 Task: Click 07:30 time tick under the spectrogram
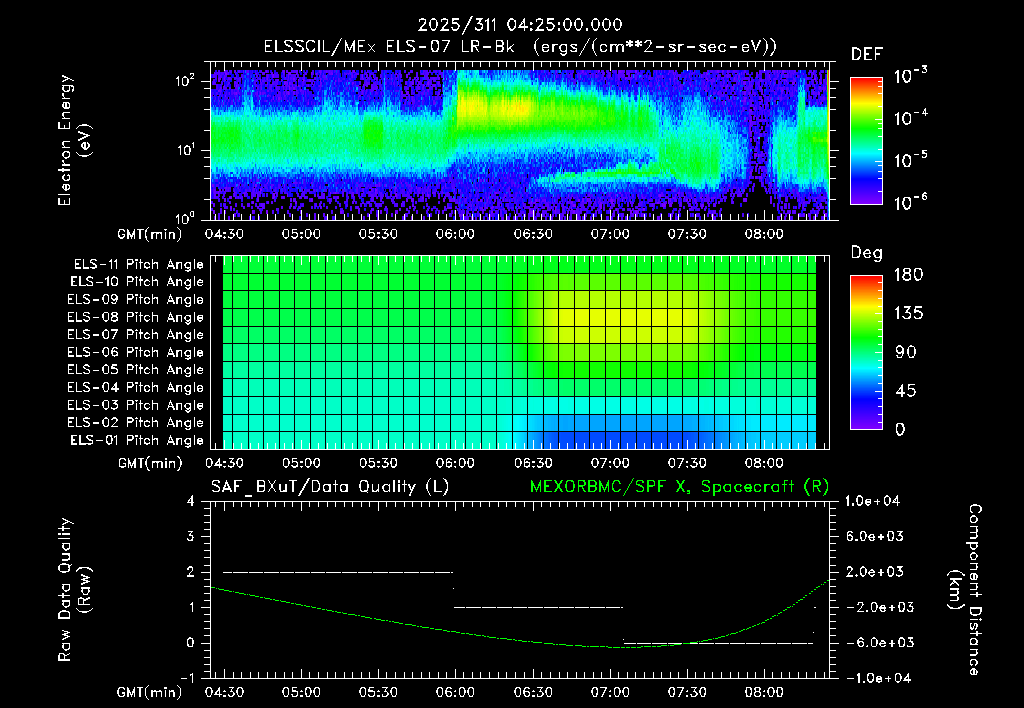tap(687, 234)
